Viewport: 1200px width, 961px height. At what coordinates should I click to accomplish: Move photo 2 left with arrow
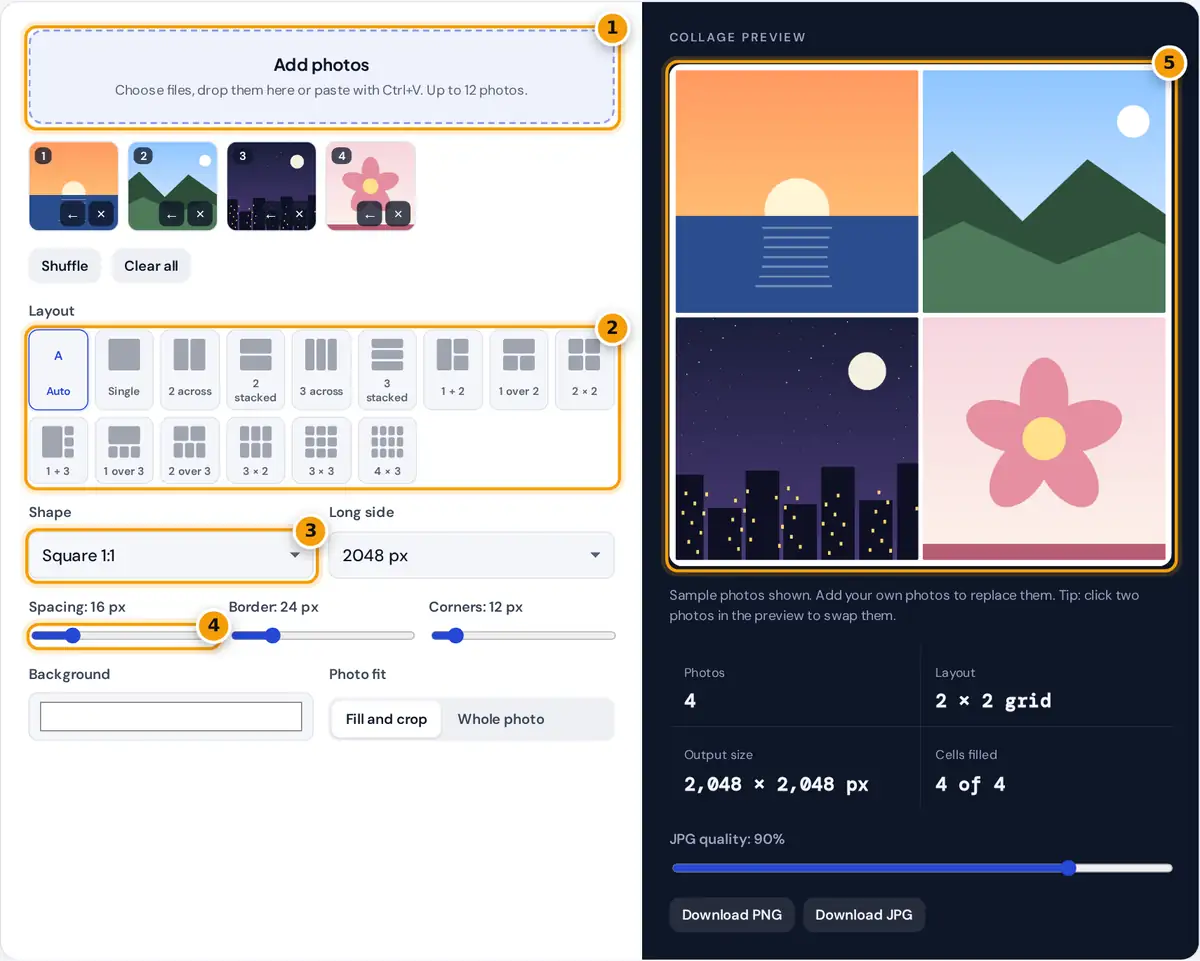(171, 214)
